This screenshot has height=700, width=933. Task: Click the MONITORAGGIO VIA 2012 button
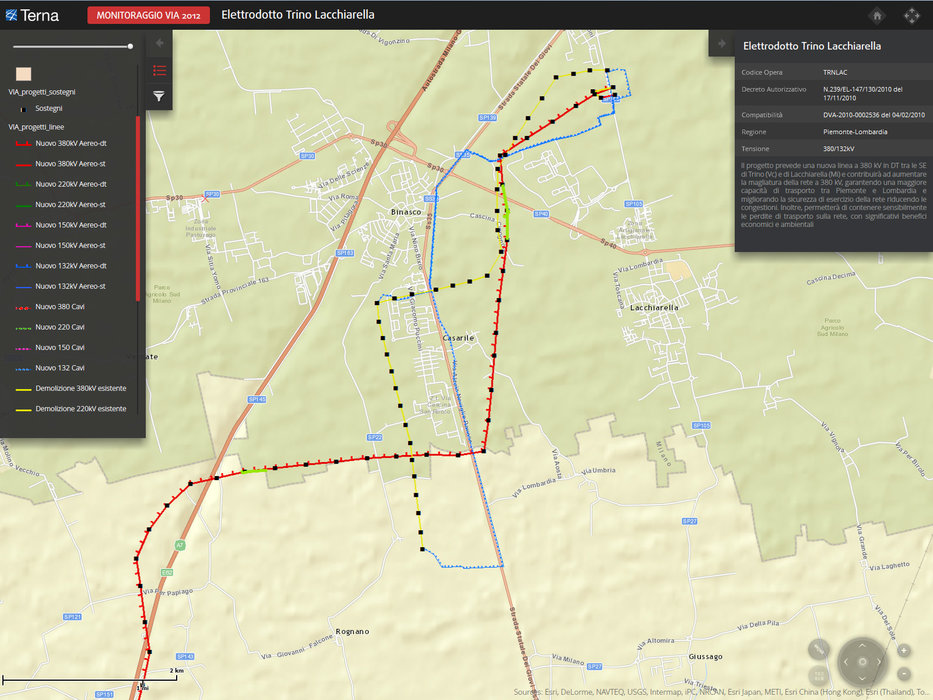pos(149,15)
